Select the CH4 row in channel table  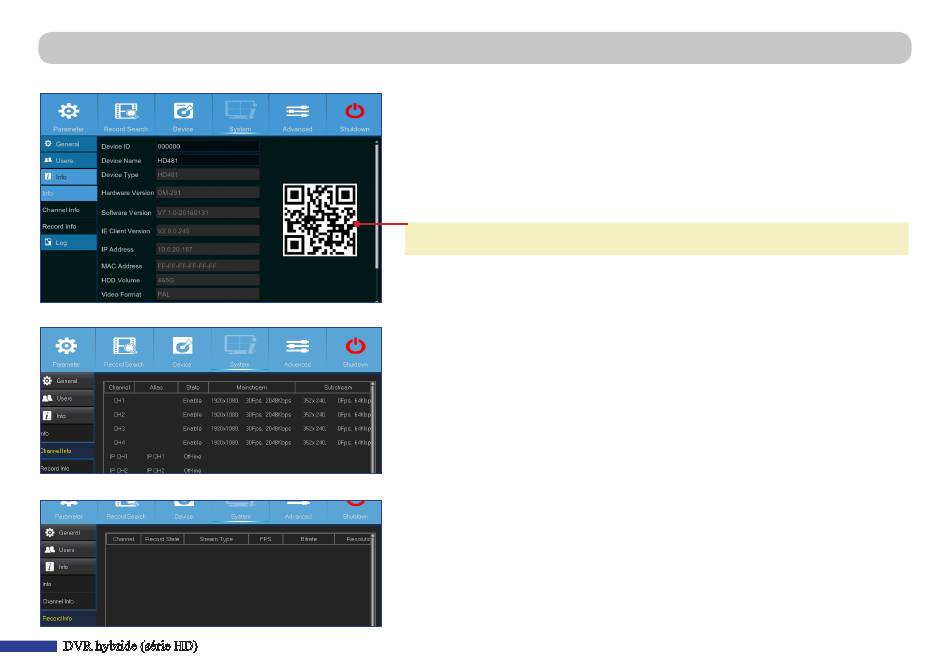(x=238, y=442)
